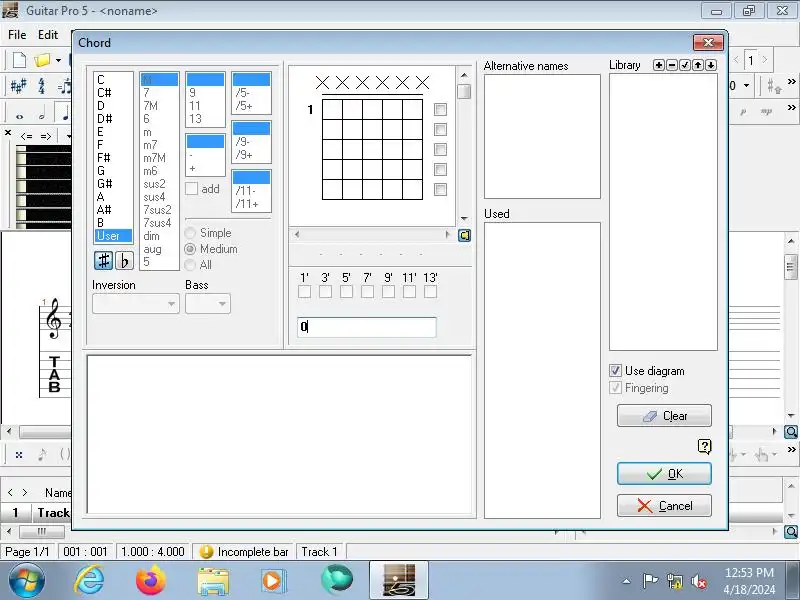Check the 9' interval checkbox
Screen dimensions: 800x600
point(388,292)
